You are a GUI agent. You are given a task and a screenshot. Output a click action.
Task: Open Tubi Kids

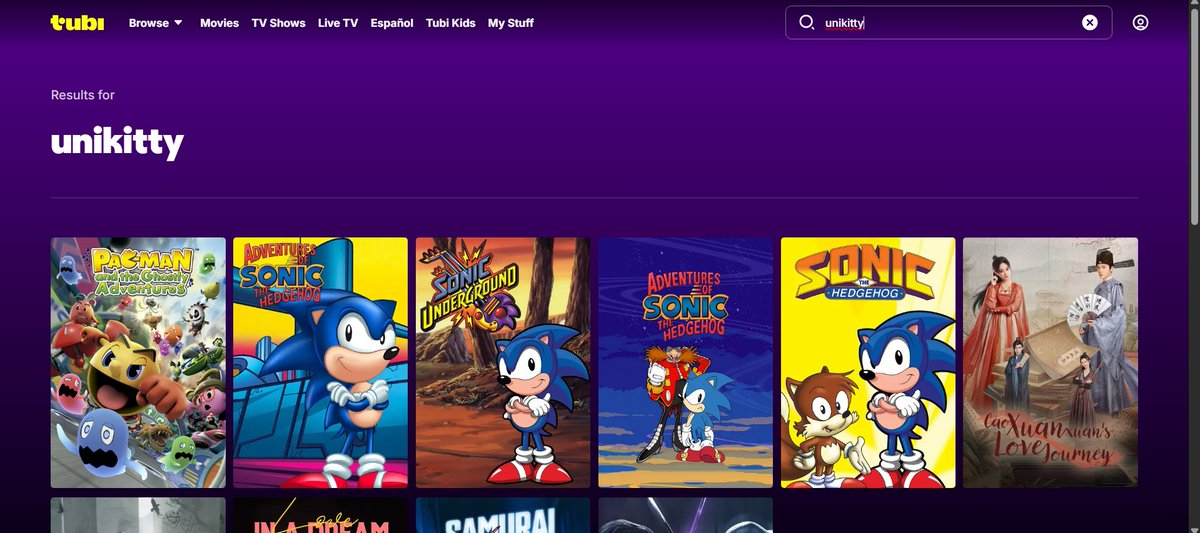450,23
